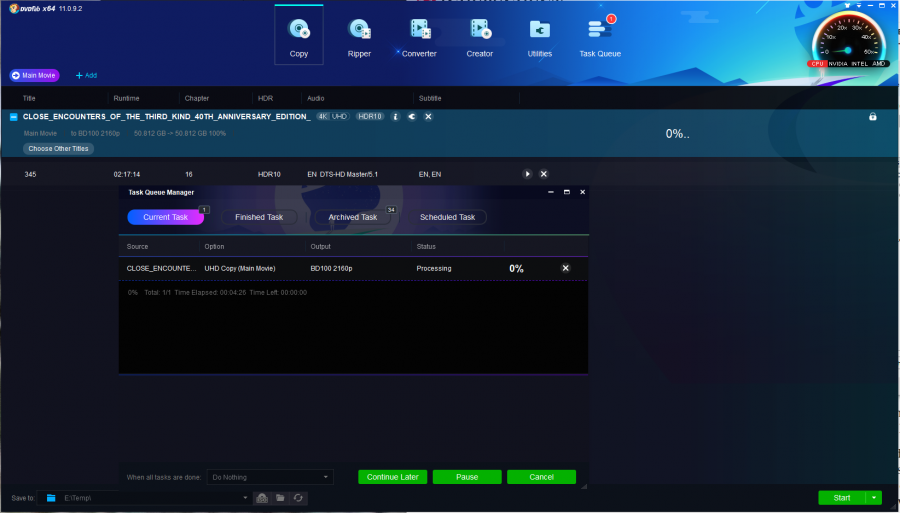Maximize the Task Queue Manager dialog

[x=567, y=192]
